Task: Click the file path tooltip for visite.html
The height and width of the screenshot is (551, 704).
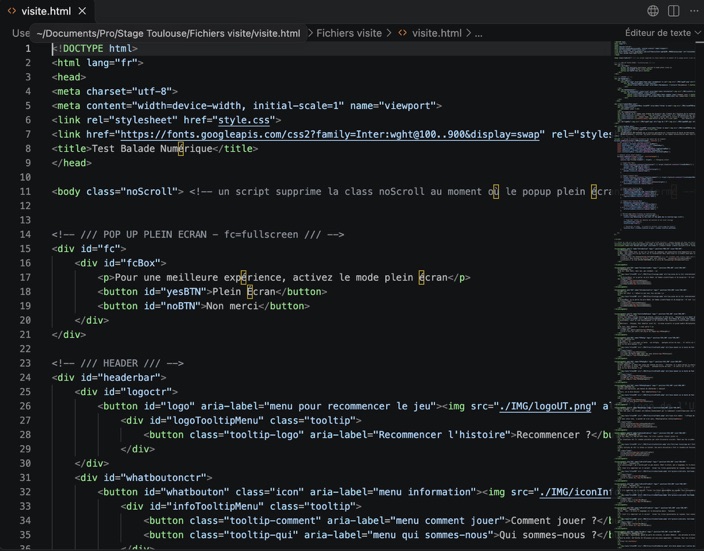Action: [x=168, y=34]
